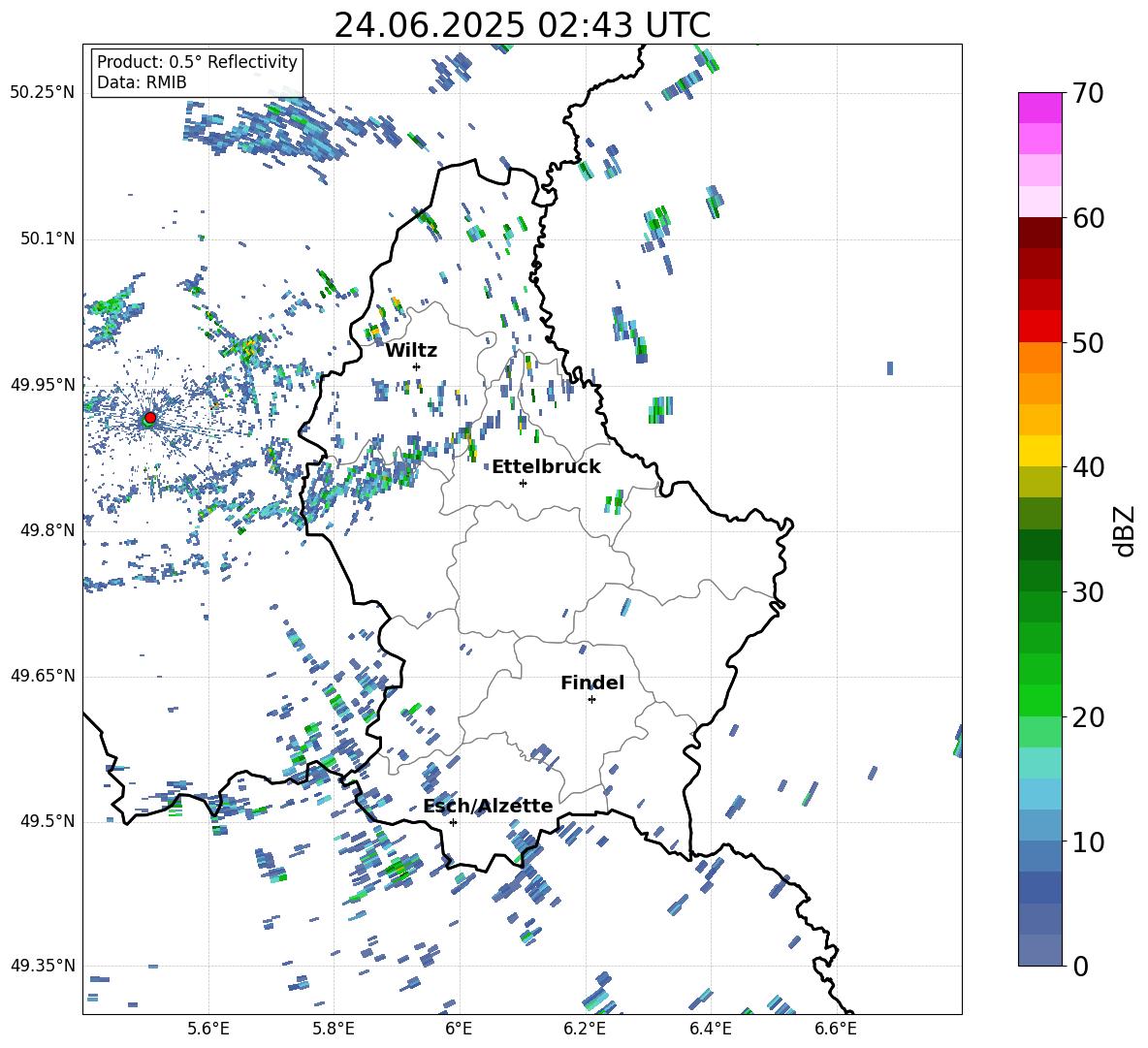Pick the light cyan swatch between 10 and 20
This screenshot has width=1148, height=1048.
(x=1039, y=763)
